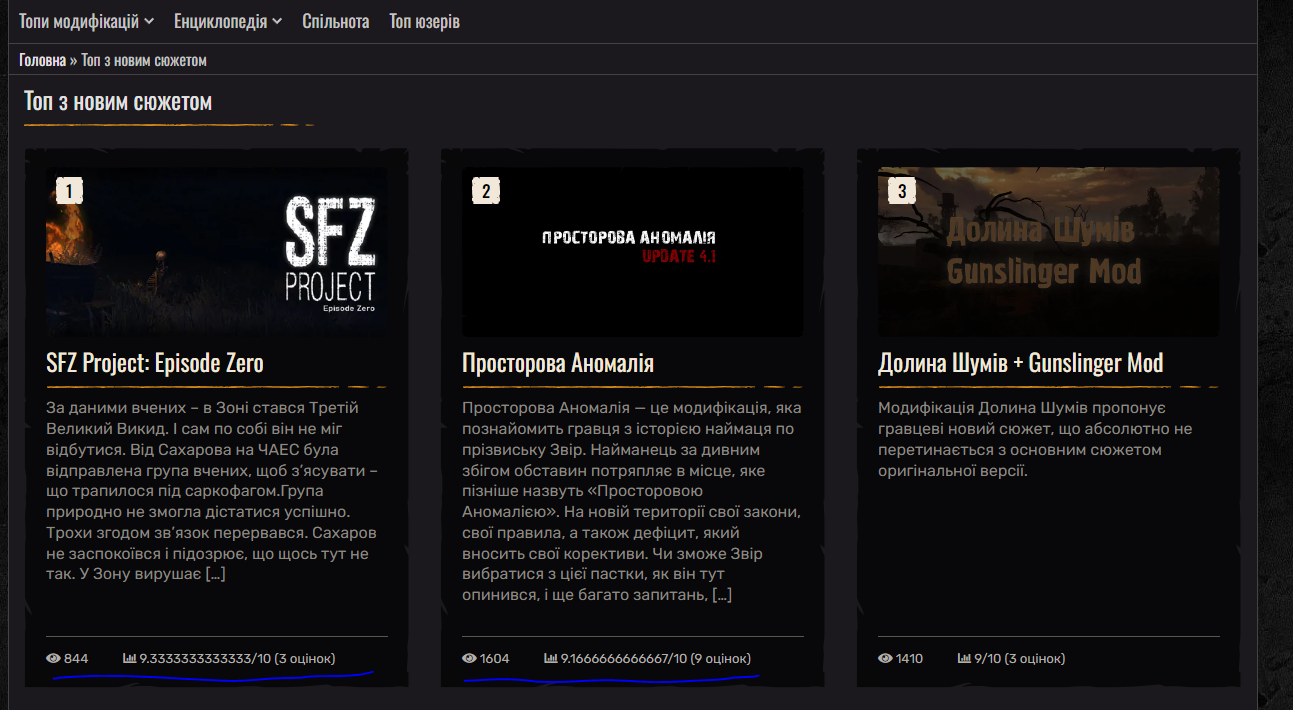Click the view count 1410
The width and height of the screenshot is (1293, 710).
point(911,659)
